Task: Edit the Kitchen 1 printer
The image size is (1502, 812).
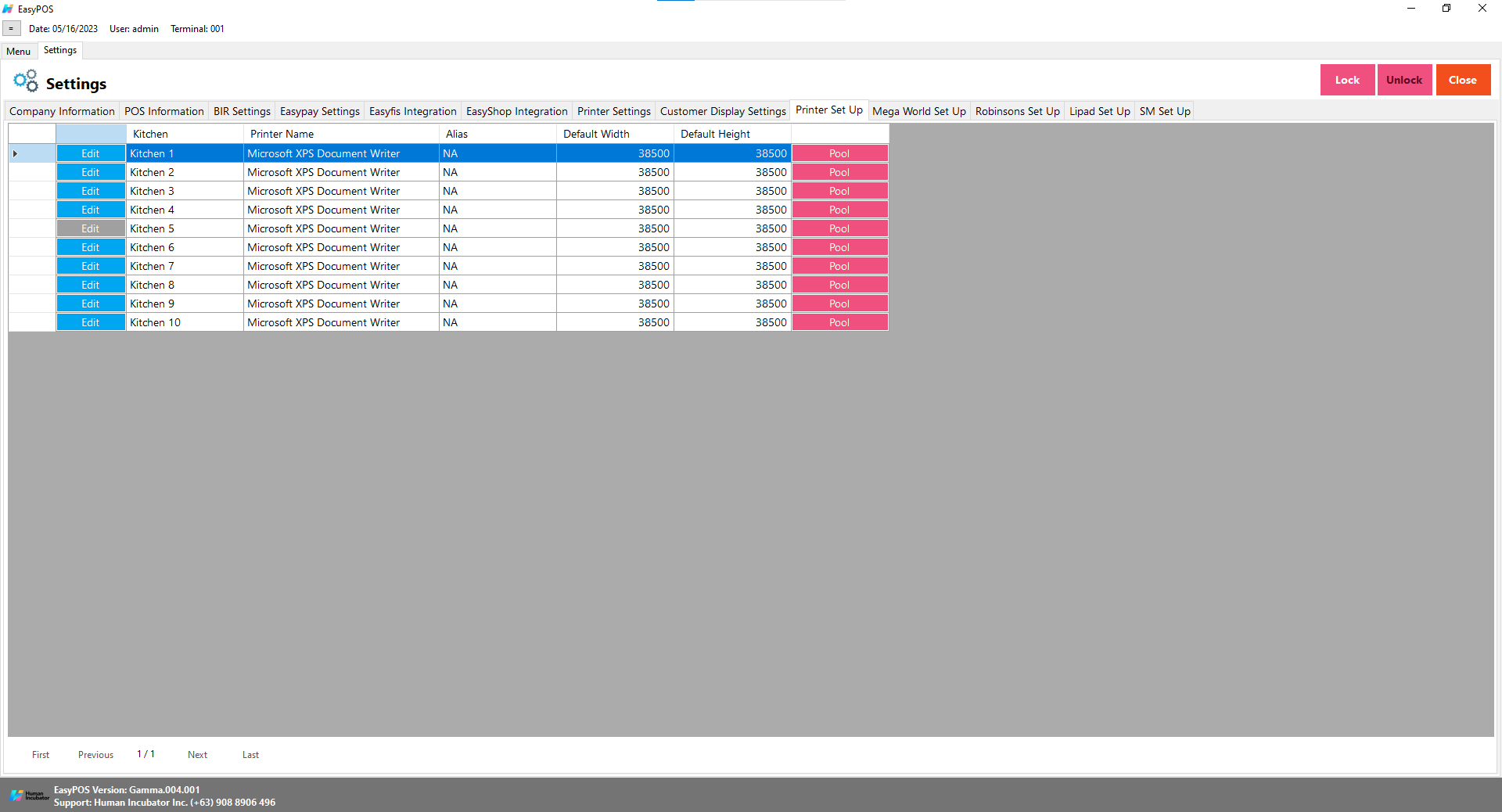Action: tap(91, 153)
